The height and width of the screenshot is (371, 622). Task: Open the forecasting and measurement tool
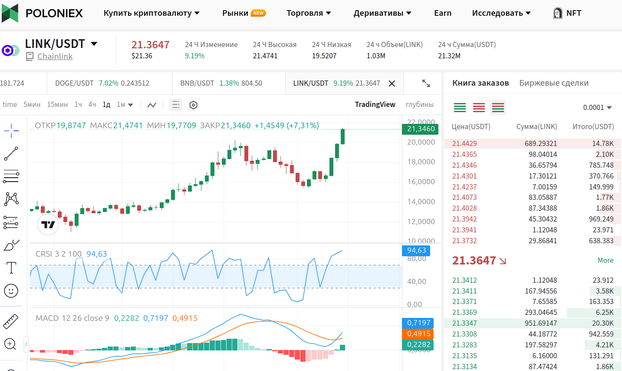coord(11,222)
